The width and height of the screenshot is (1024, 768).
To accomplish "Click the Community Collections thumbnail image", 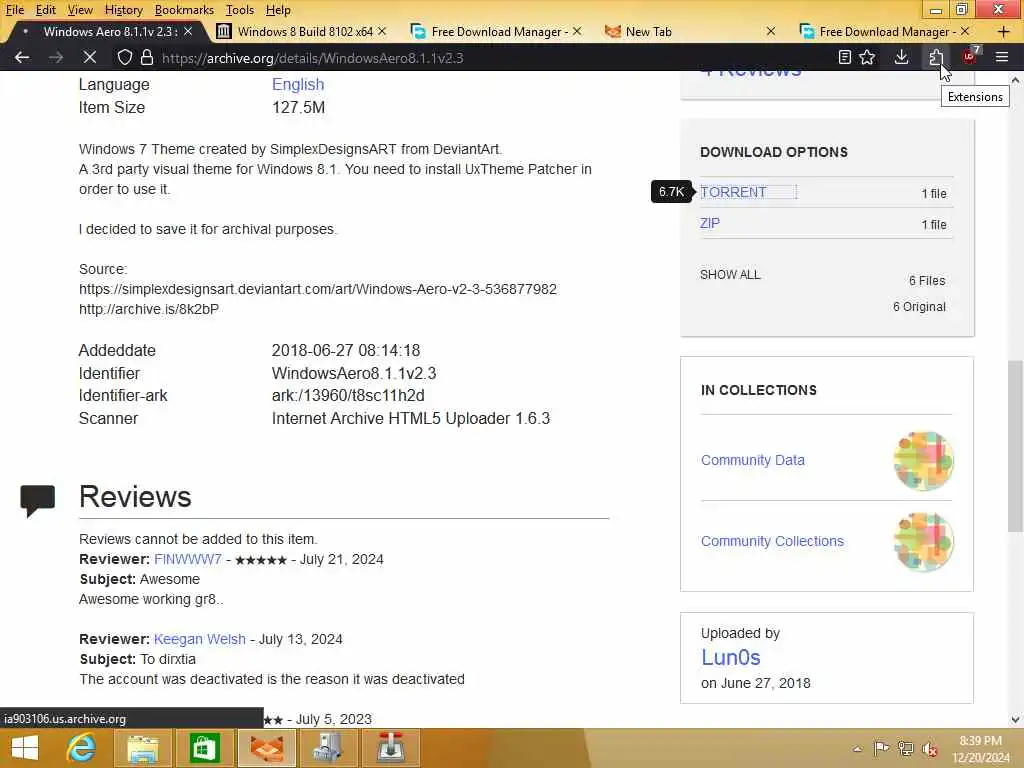I will (x=923, y=541).
